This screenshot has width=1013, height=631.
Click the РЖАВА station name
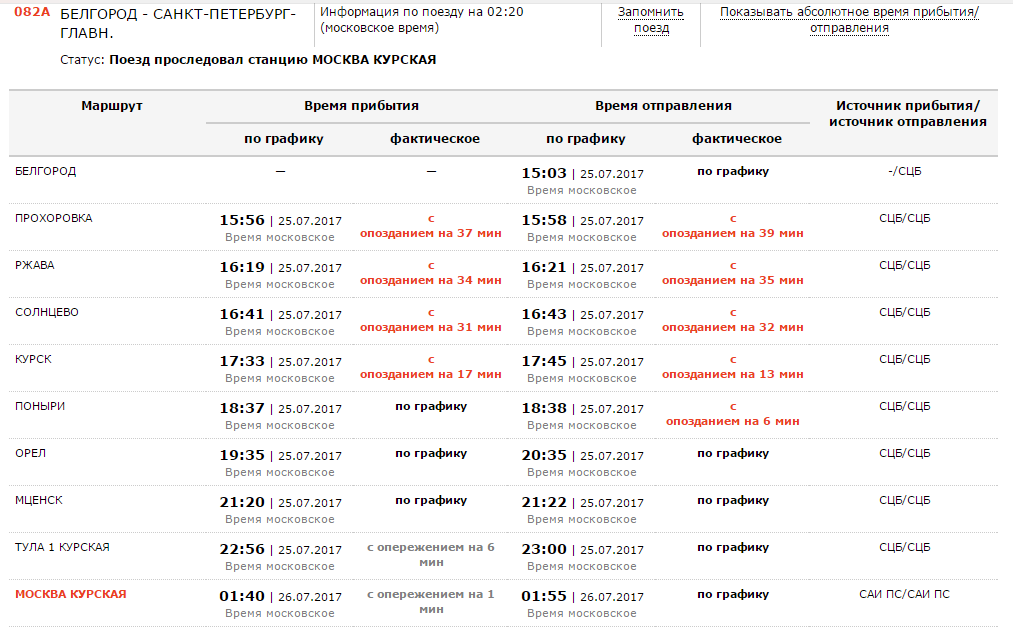coord(36,265)
